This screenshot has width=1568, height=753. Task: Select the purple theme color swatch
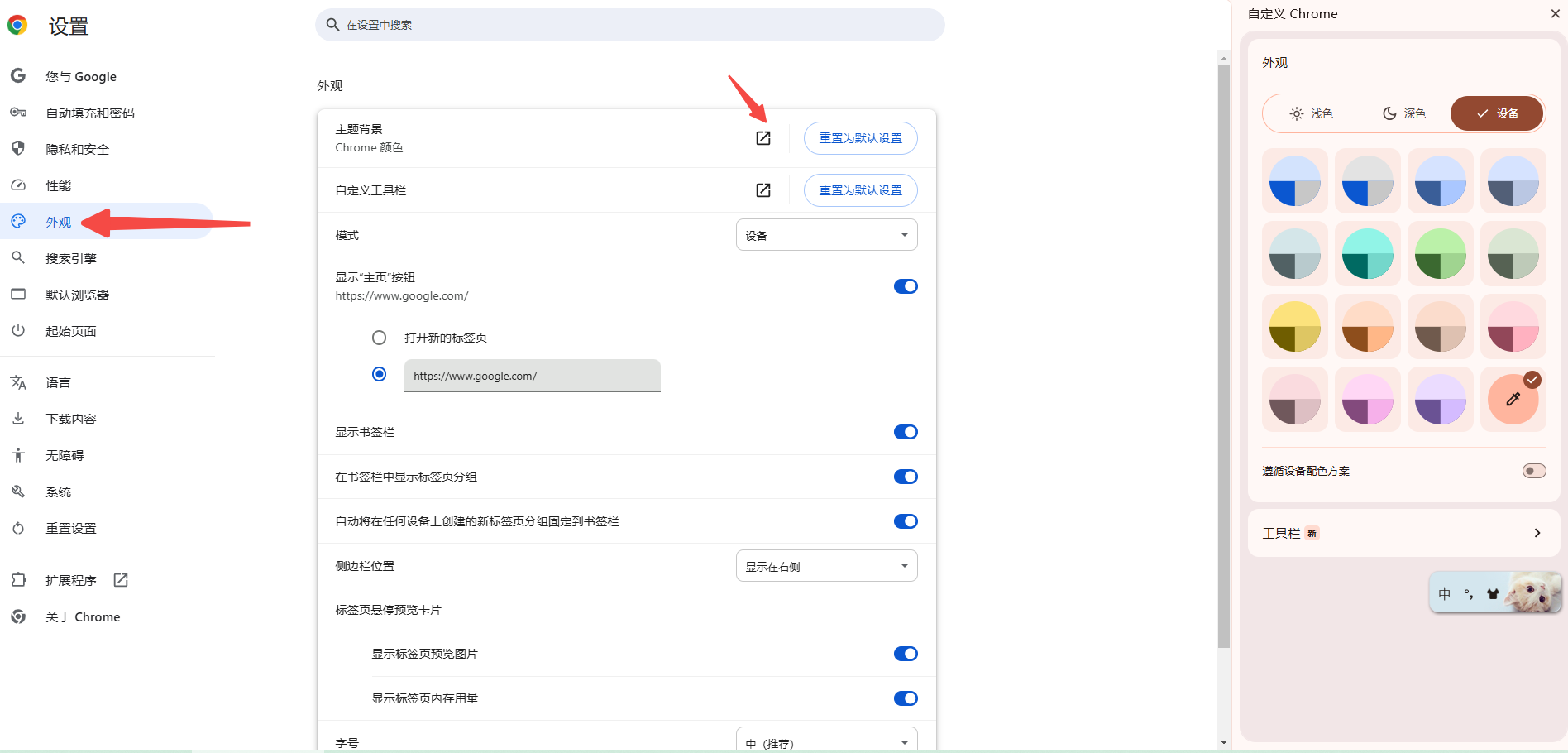click(1441, 399)
